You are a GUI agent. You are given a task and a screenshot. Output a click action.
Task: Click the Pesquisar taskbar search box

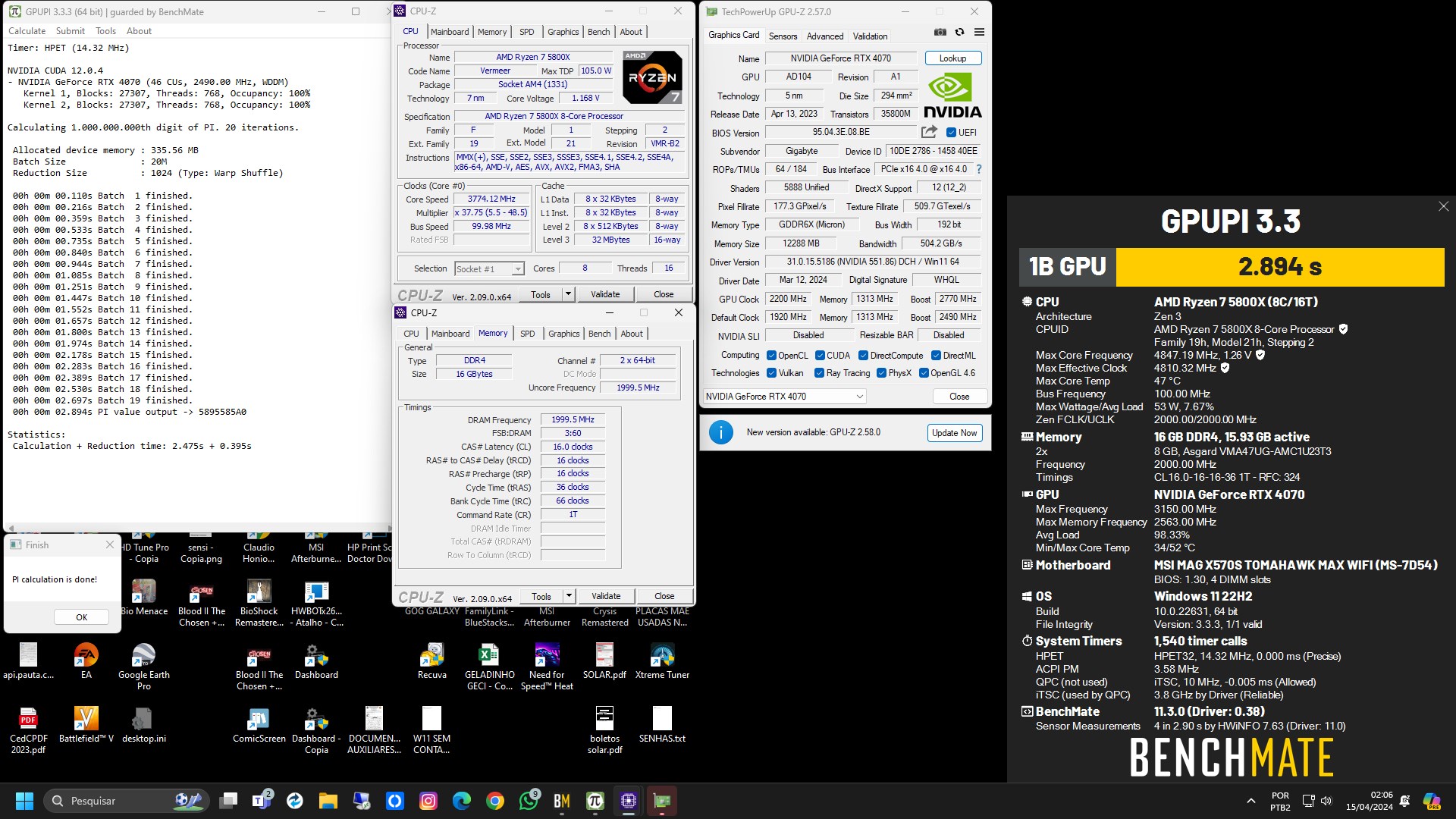126,801
